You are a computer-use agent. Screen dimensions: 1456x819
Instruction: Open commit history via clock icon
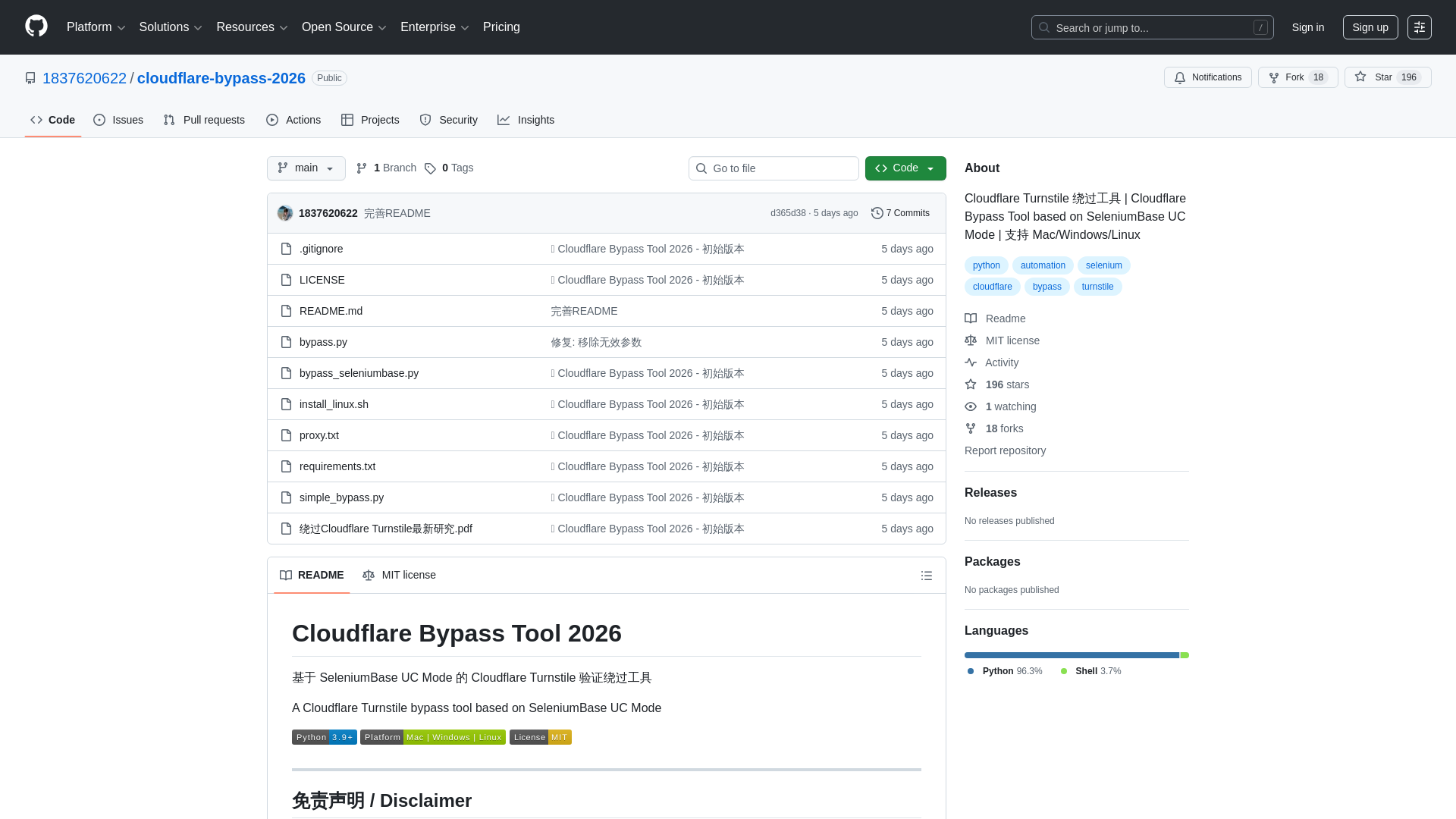point(878,213)
